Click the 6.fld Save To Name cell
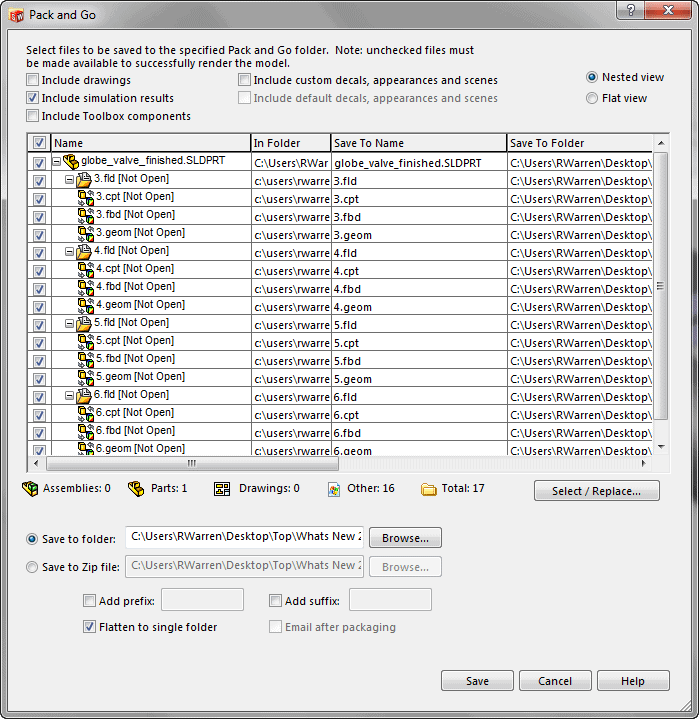Viewport: 699px width, 719px height. coord(419,397)
